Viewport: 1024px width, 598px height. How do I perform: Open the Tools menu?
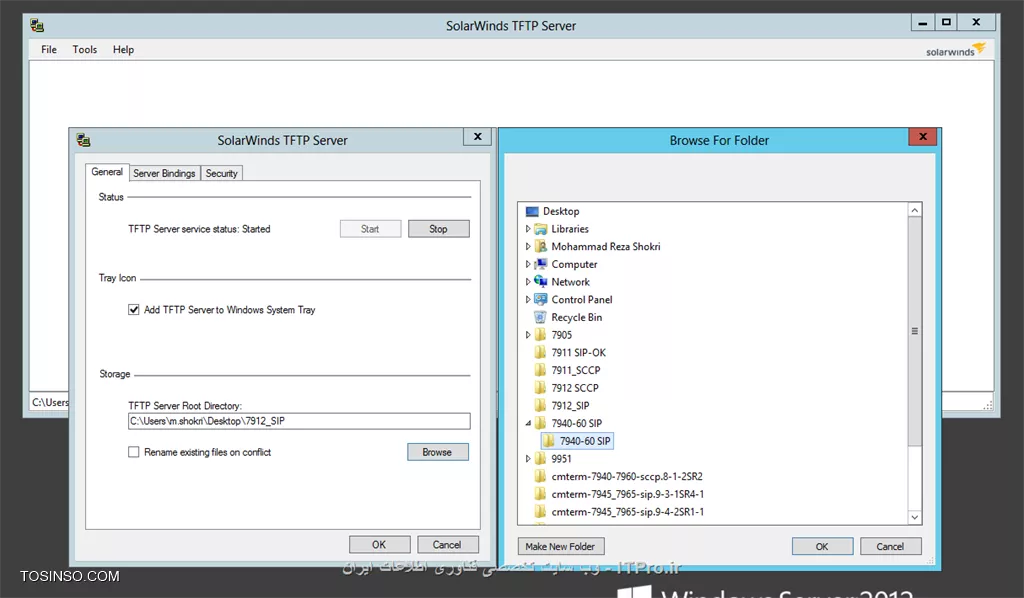(x=85, y=50)
